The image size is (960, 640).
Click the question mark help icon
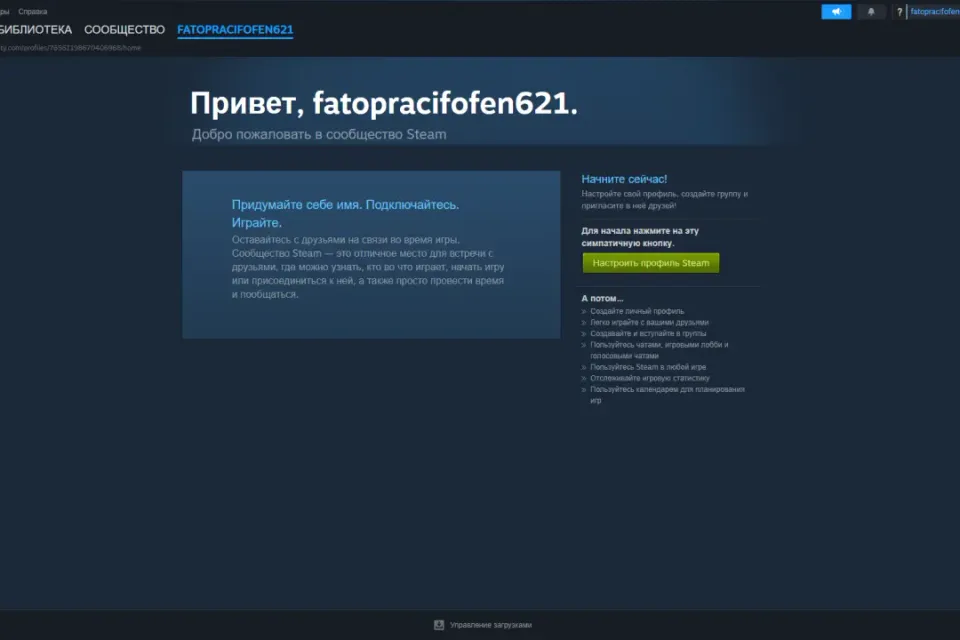coord(899,12)
